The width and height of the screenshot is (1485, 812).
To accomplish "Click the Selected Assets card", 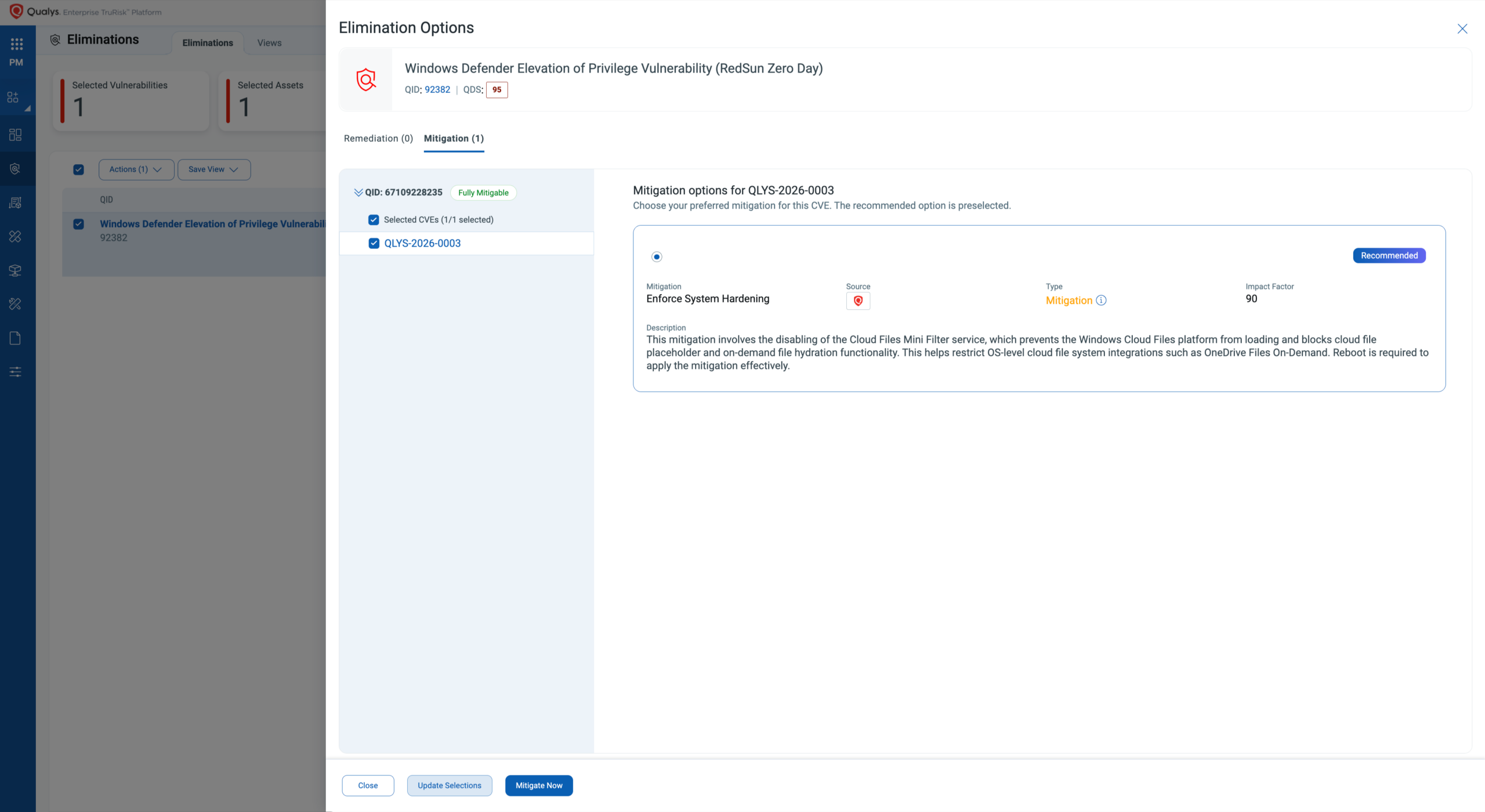I will pyautogui.click(x=272, y=101).
